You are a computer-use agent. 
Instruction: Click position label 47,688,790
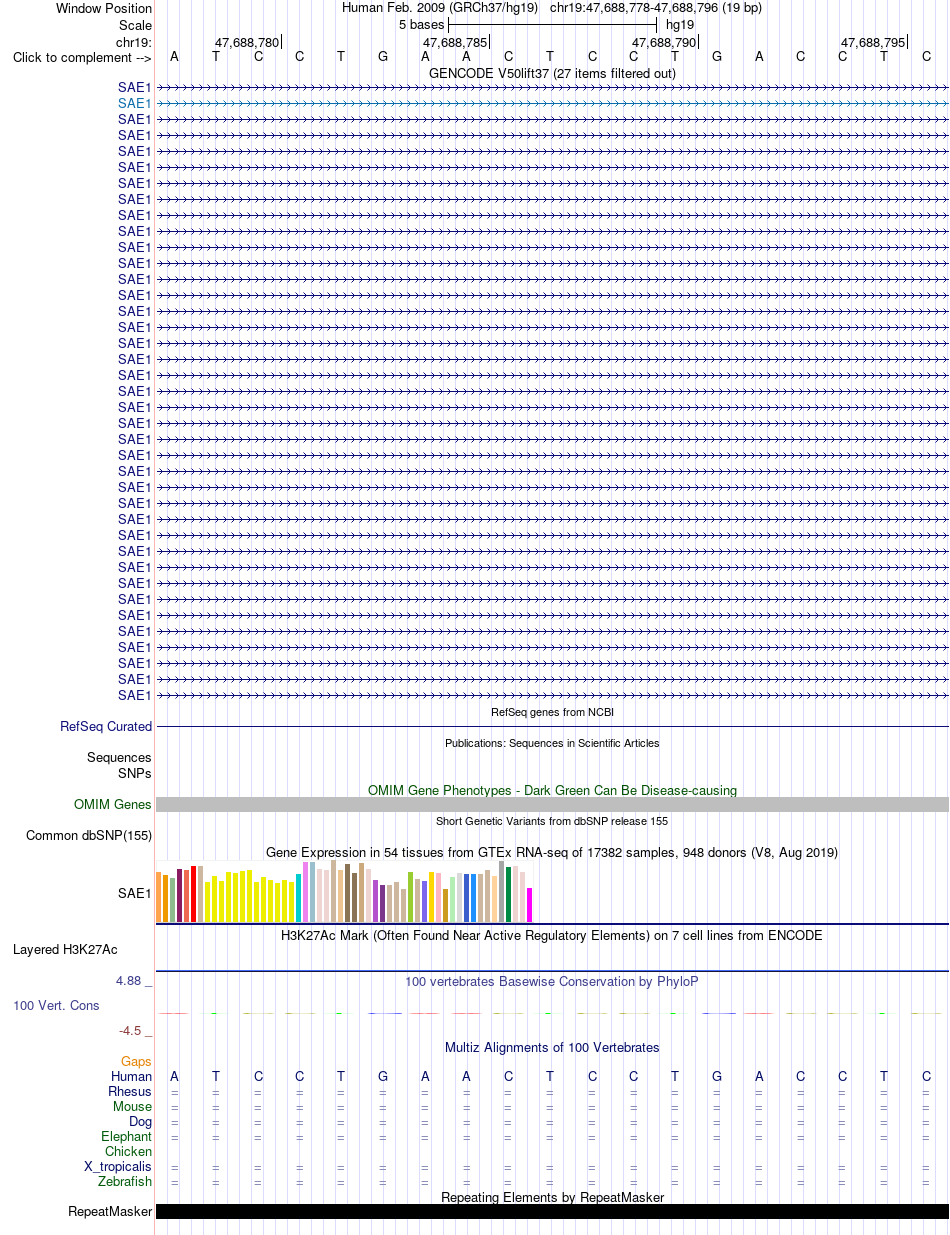click(x=664, y=43)
